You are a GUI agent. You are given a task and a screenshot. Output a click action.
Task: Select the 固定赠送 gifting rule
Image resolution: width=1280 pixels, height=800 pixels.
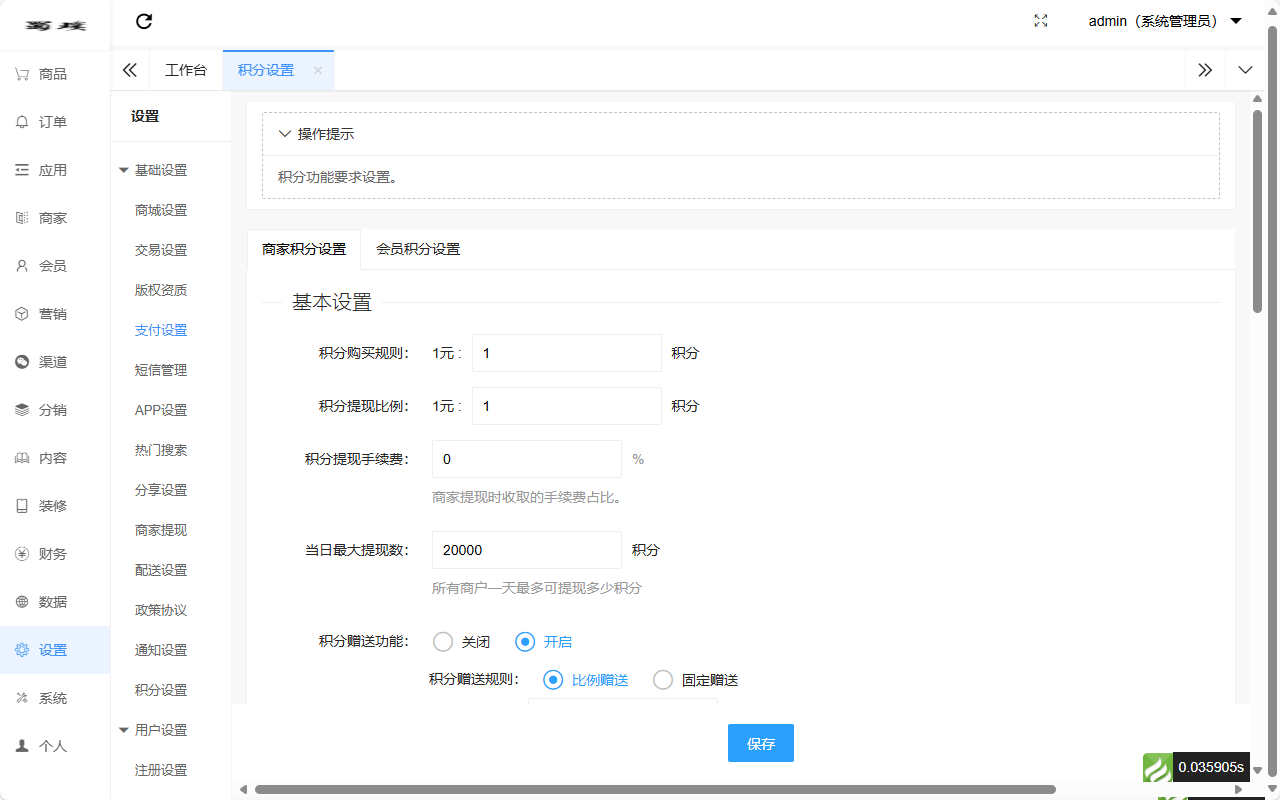point(663,679)
